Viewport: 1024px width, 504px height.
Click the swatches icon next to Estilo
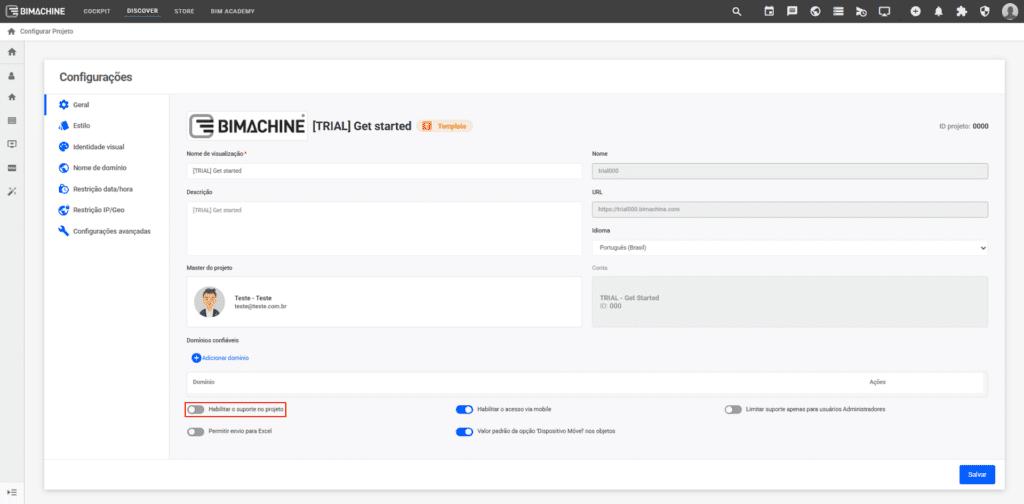(x=63, y=125)
